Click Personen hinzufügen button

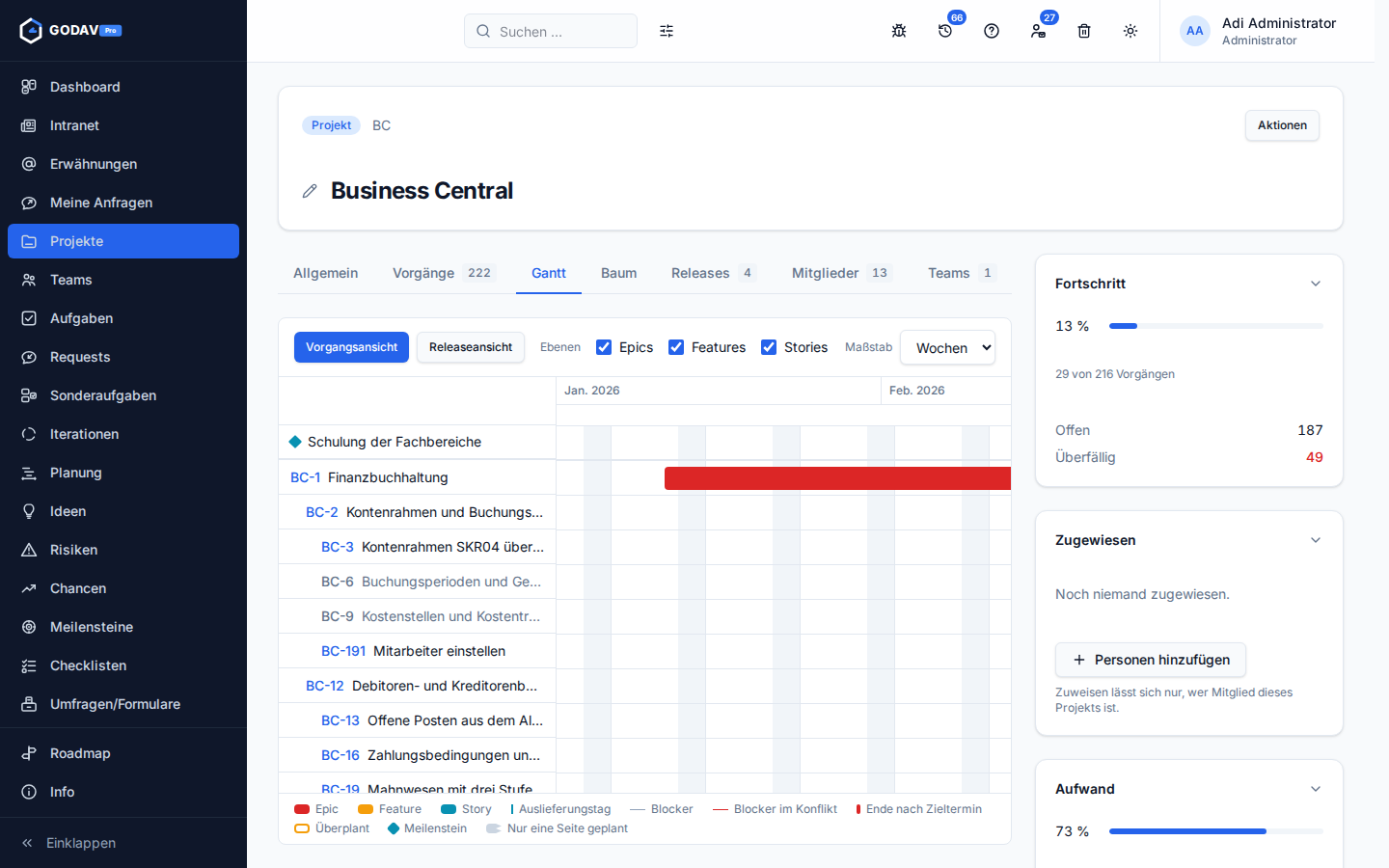[1151, 660]
